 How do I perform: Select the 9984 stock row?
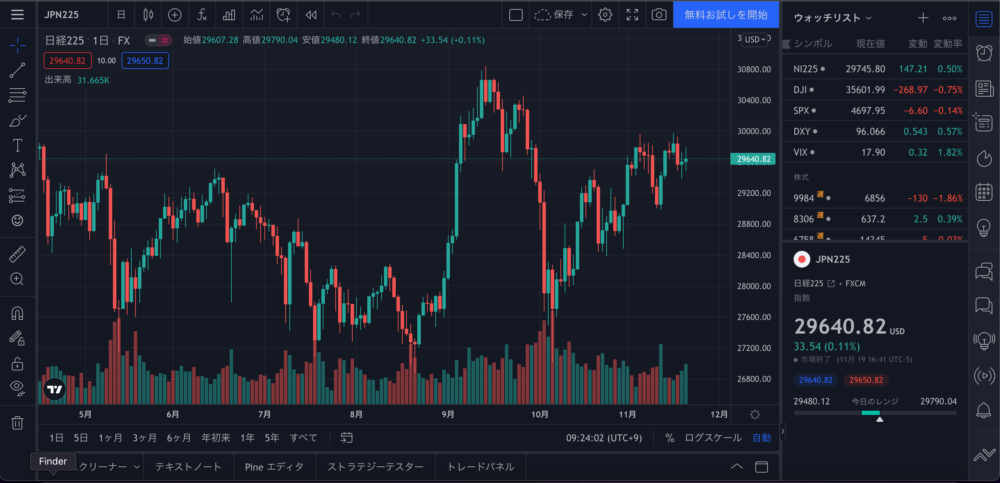point(875,198)
